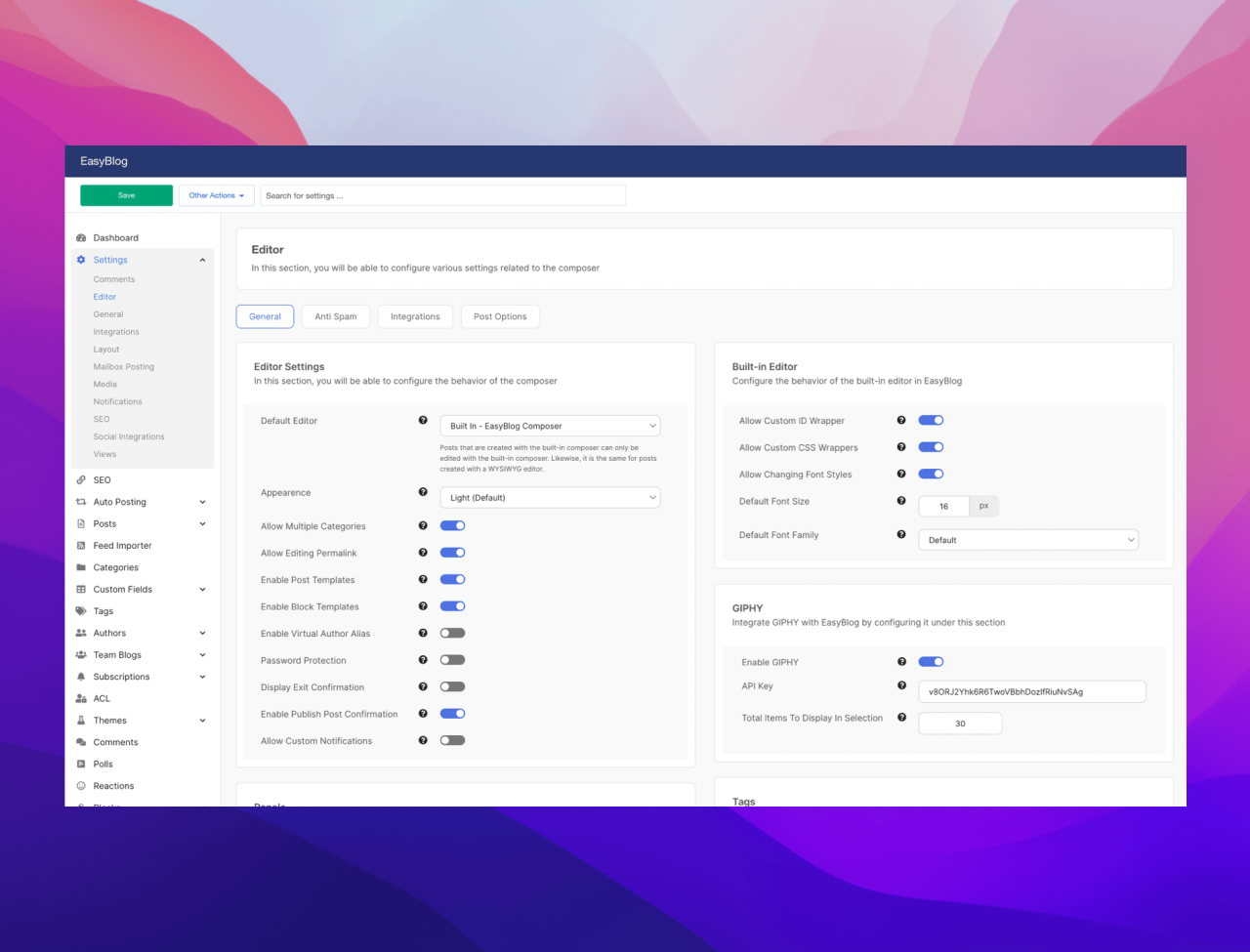Enable the Password Protection toggle
This screenshot has width=1250, height=952.
[452, 660]
